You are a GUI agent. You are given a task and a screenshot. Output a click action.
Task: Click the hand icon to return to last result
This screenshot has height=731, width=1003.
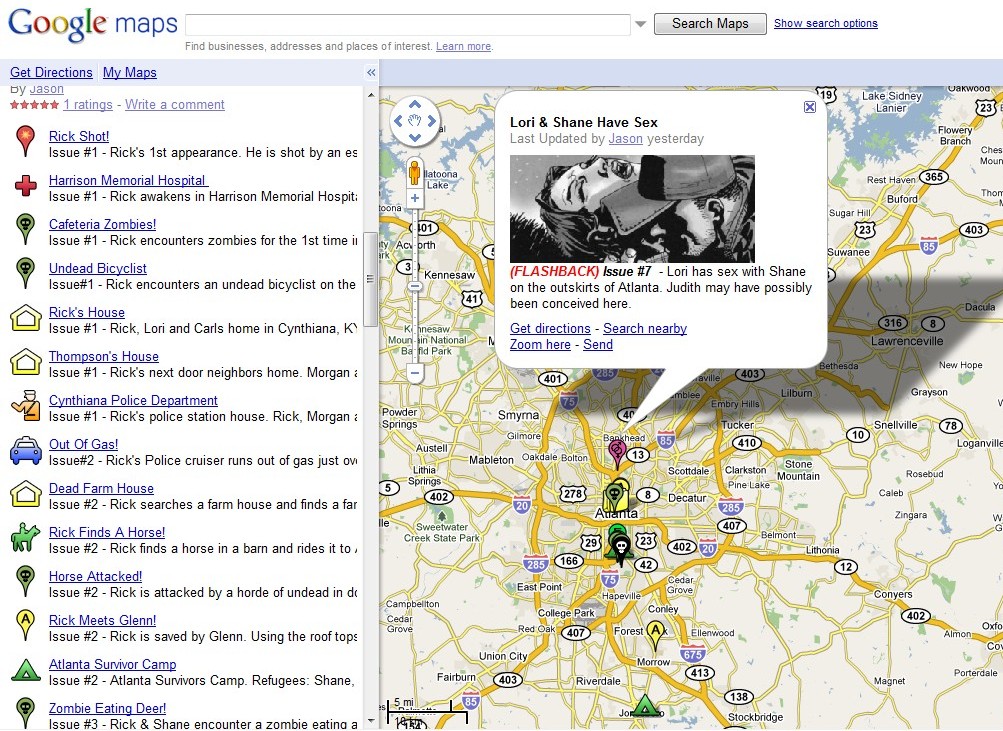pos(415,120)
